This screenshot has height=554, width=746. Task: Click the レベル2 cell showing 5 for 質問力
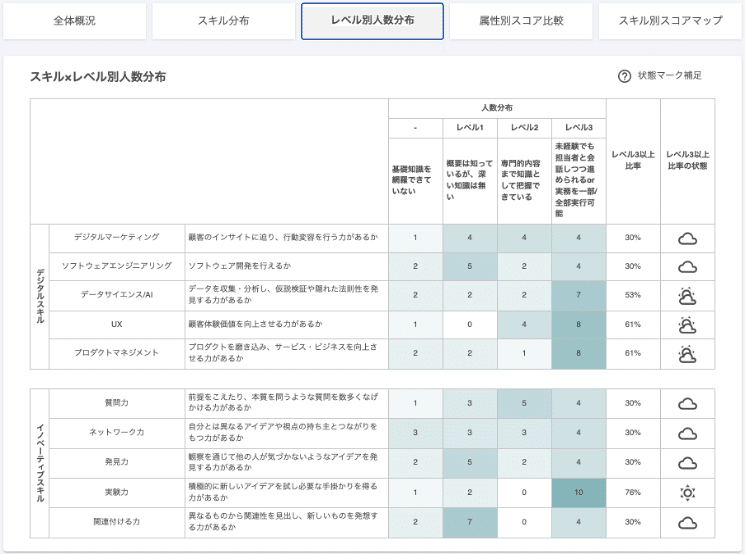tap(524, 403)
